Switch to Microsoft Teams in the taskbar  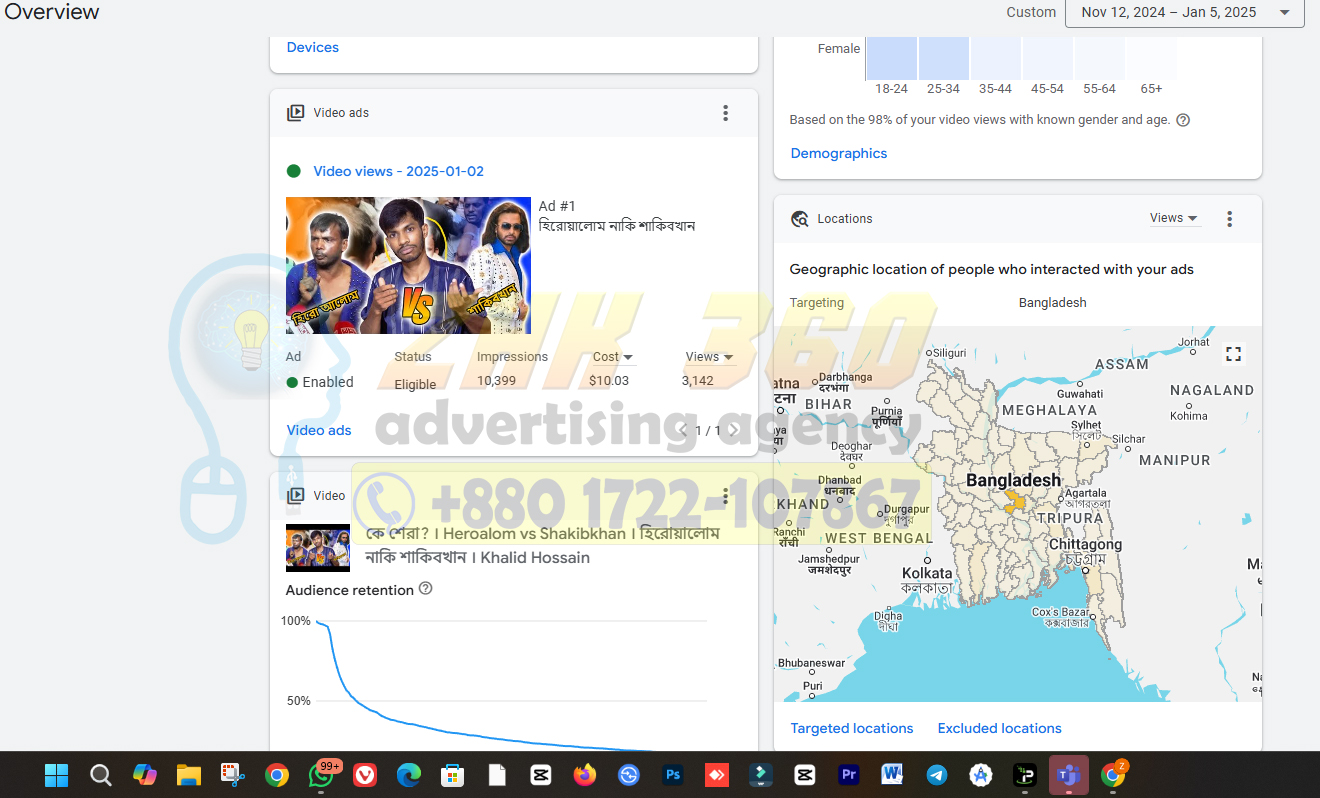(1069, 775)
